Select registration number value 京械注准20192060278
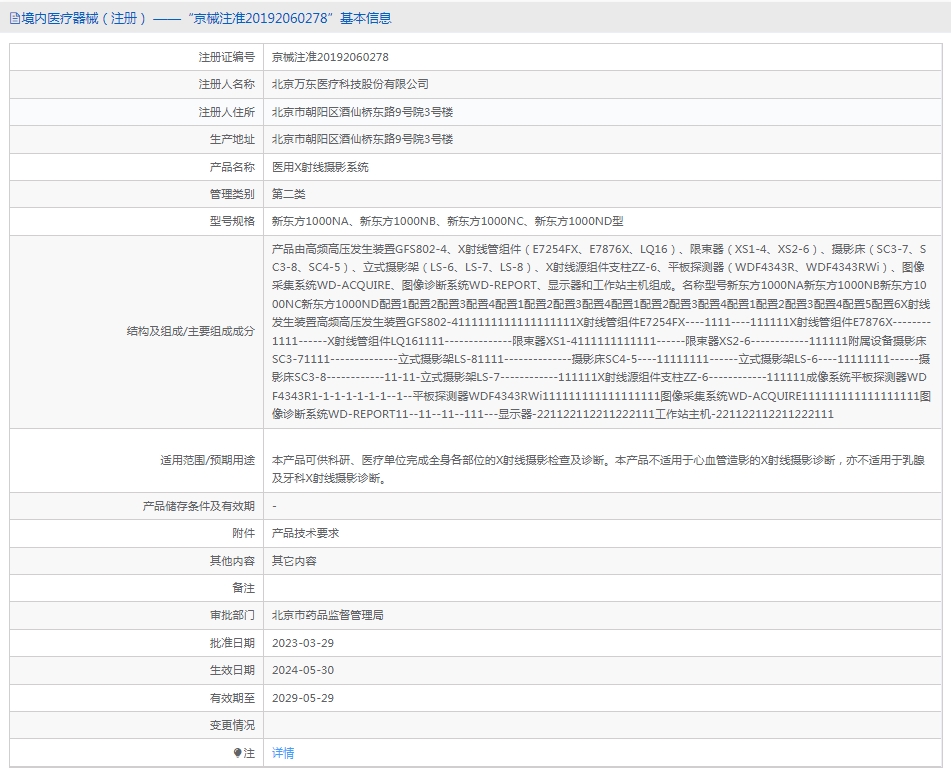This screenshot has width=951, height=775. [x=330, y=57]
